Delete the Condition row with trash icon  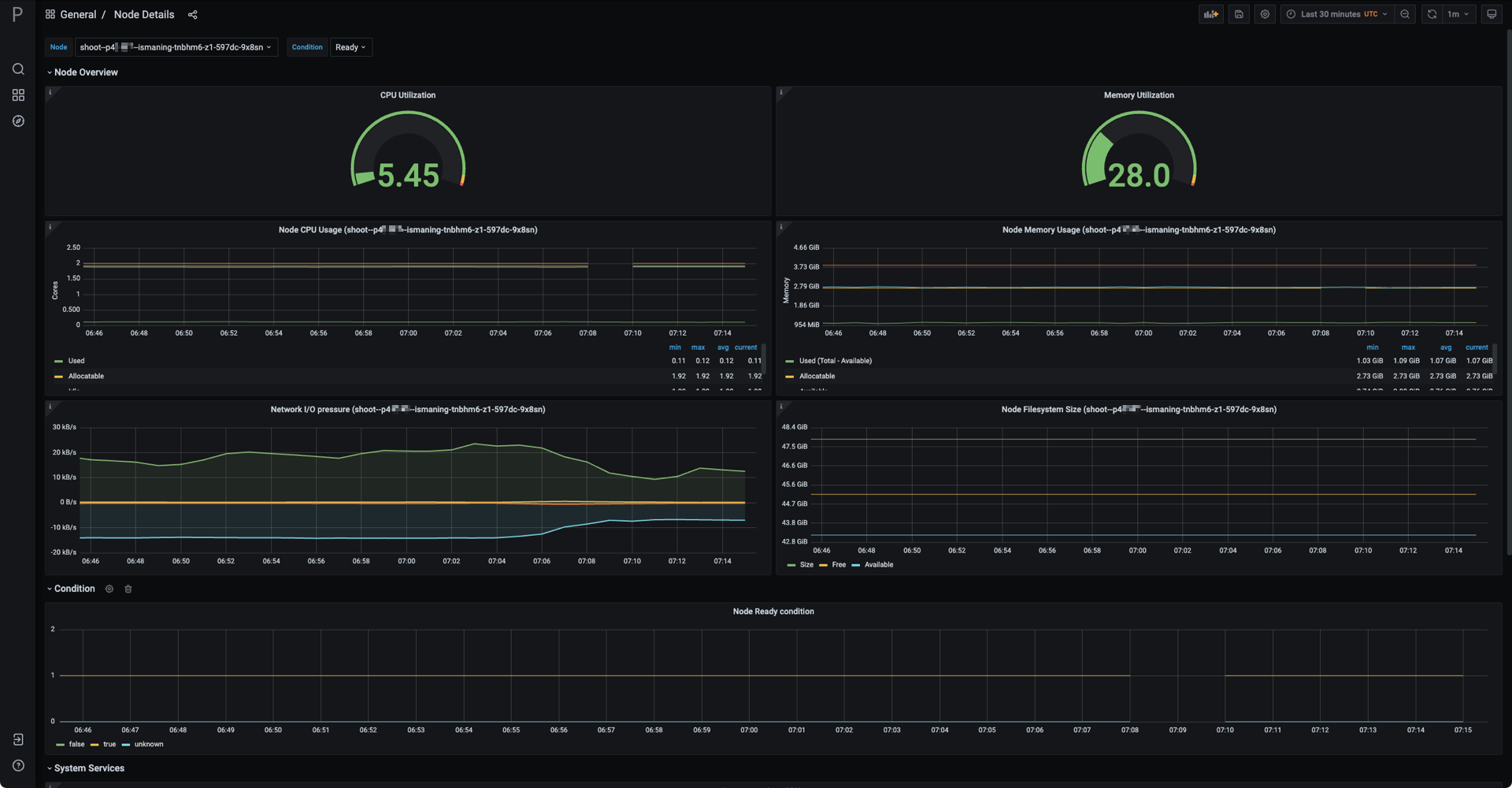tap(128, 589)
